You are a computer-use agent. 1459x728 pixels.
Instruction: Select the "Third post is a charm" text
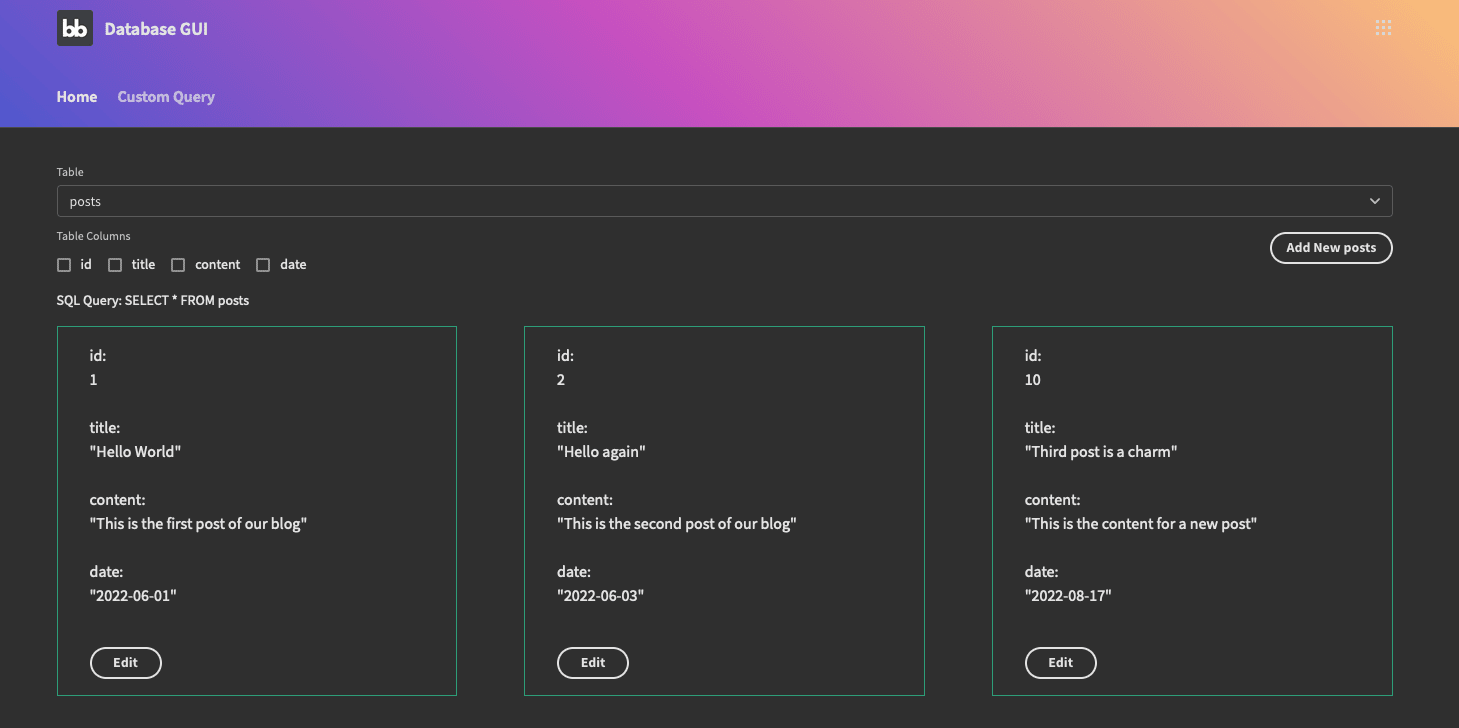pyautogui.click(x=1101, y=452)
